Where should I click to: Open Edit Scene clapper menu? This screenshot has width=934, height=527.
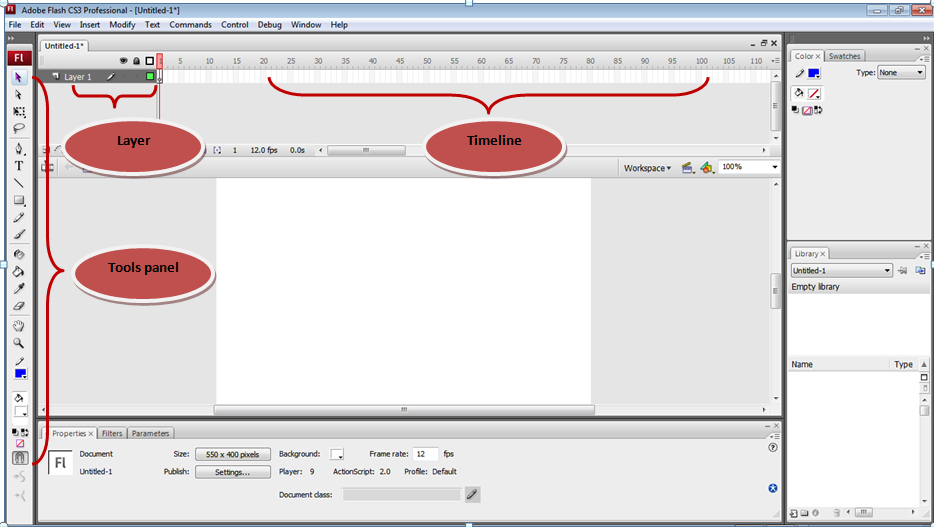tap(688, 168)
